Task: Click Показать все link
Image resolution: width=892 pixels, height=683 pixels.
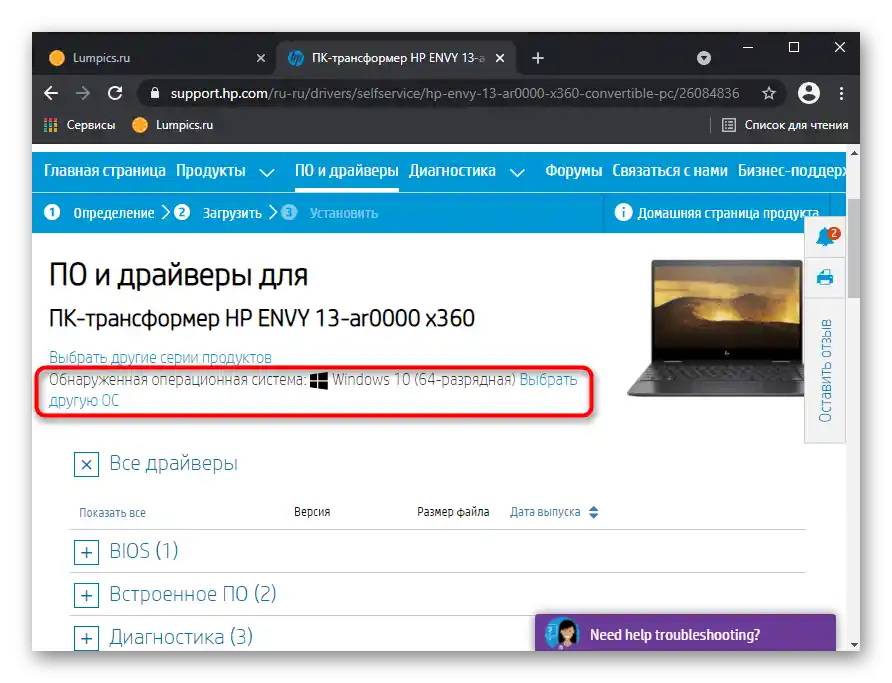Action: (112, 513)
